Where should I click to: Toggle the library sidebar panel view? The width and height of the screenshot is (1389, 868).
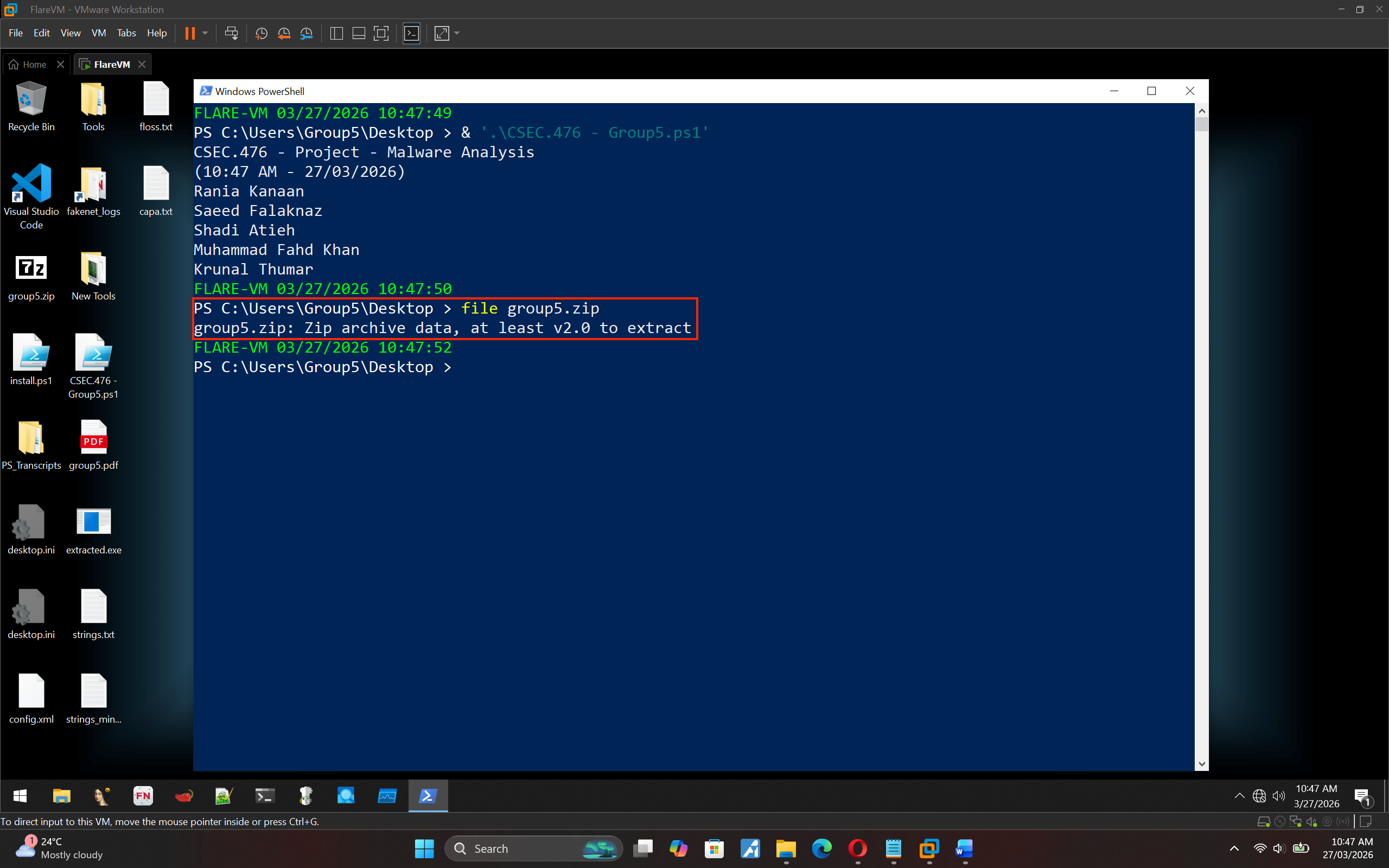(337, 33)
